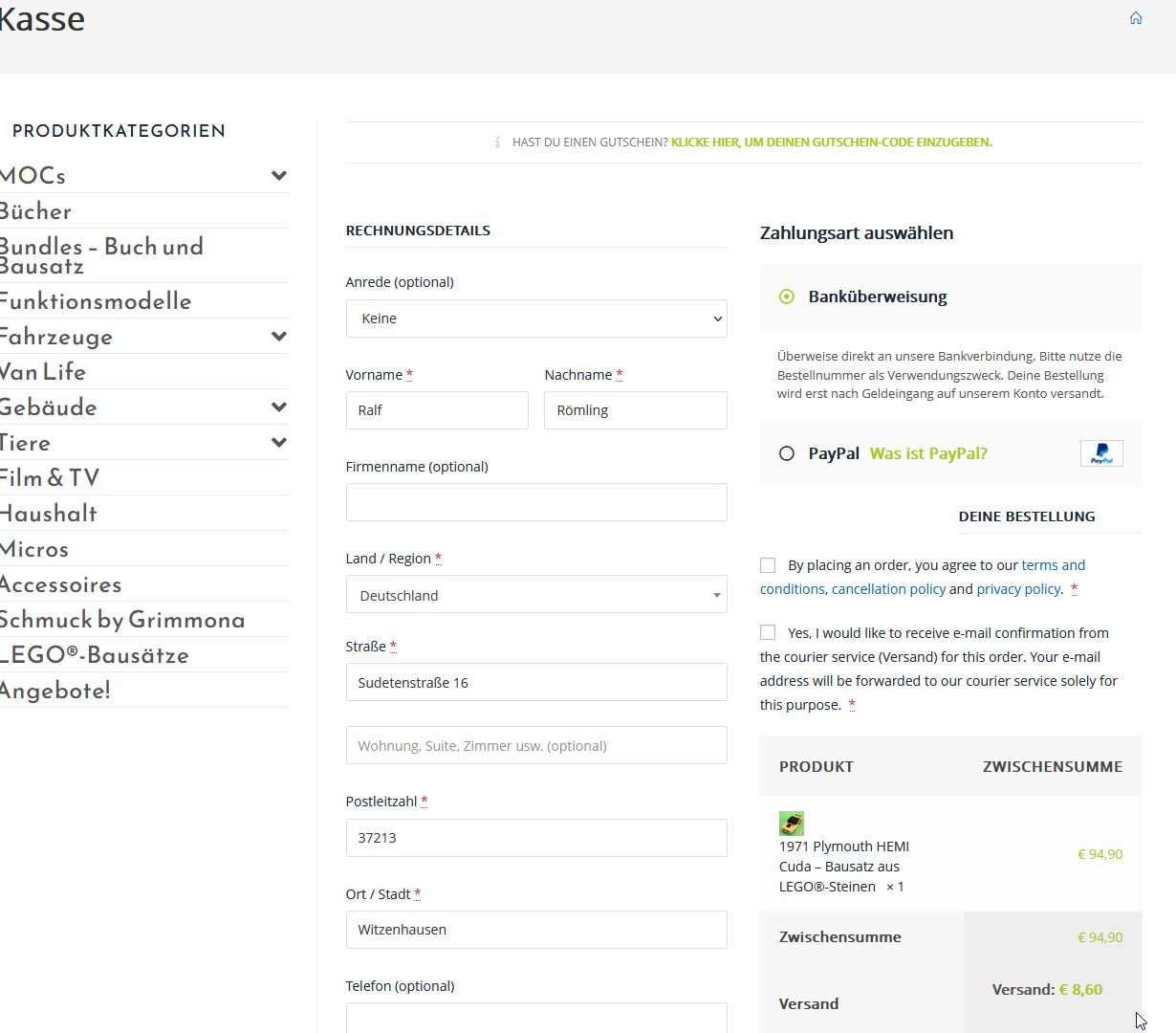The width and height of the screenshot is (1176, 1033).
Task: Select PayPal payment method
Action: [787, 453]
